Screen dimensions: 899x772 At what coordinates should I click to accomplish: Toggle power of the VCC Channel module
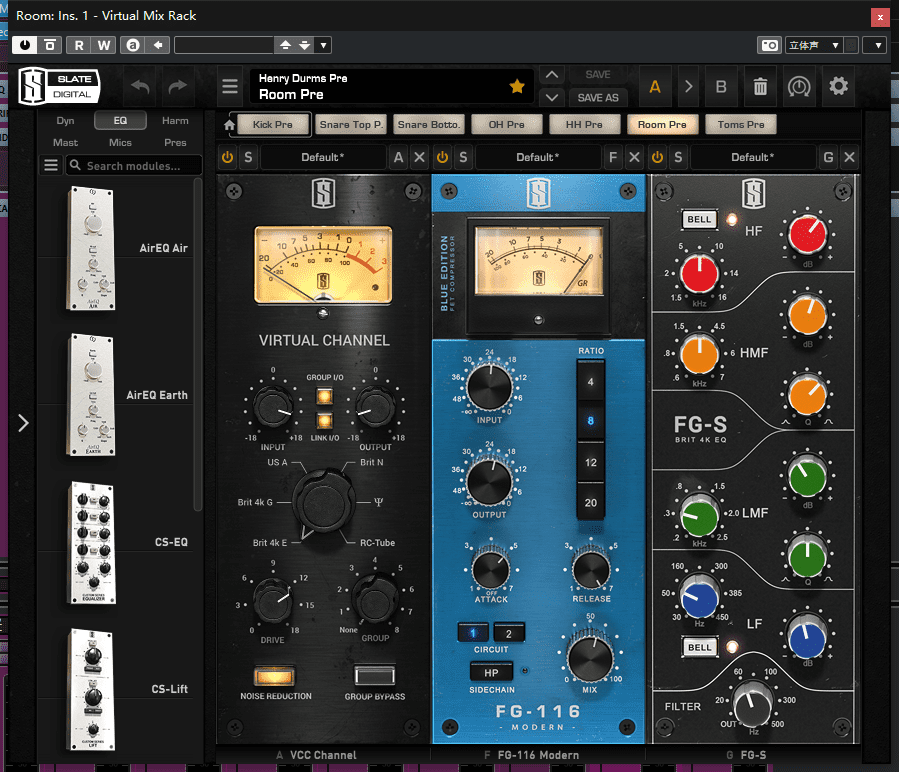(x=228, y=157)
